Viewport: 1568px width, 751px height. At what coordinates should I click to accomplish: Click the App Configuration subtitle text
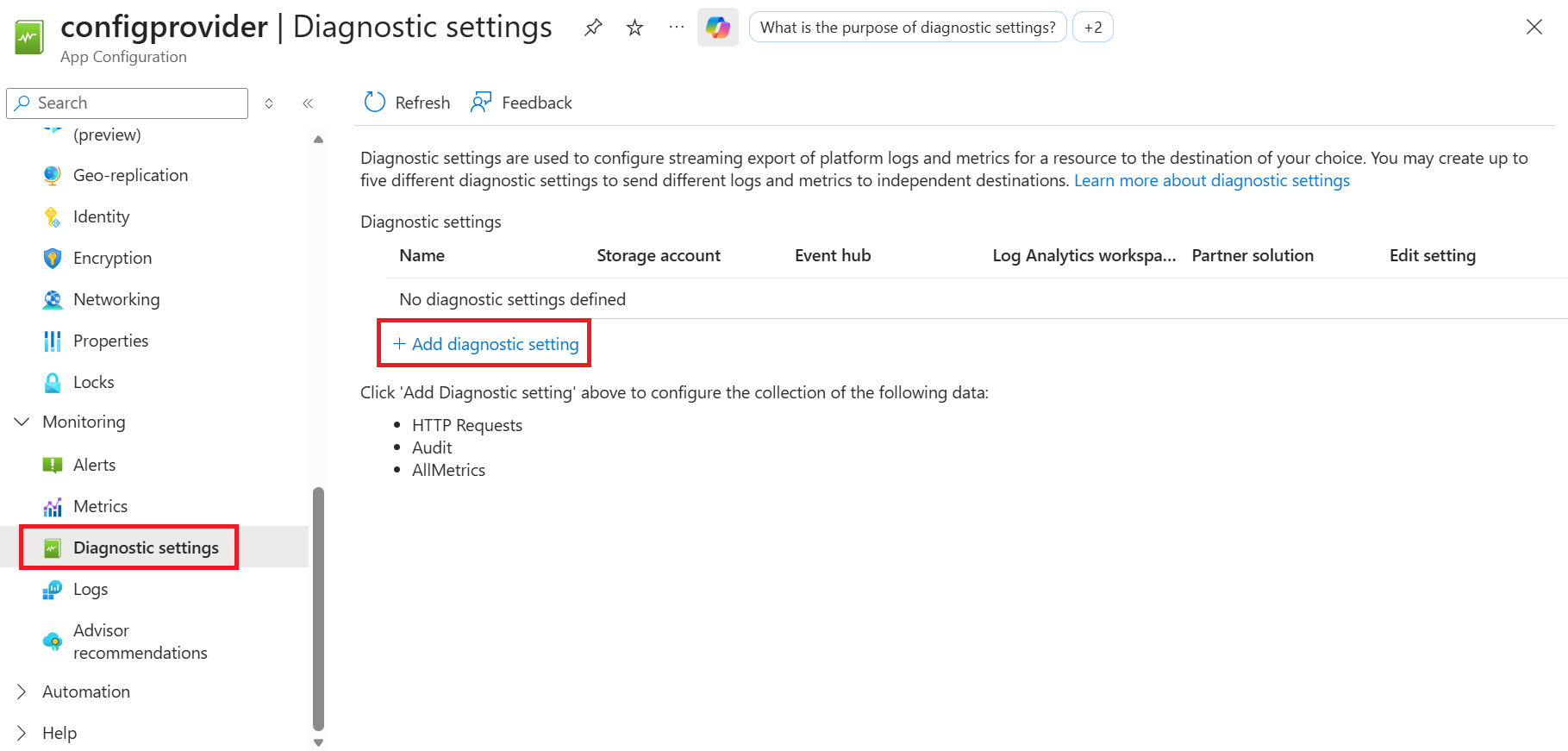[123, 57]
